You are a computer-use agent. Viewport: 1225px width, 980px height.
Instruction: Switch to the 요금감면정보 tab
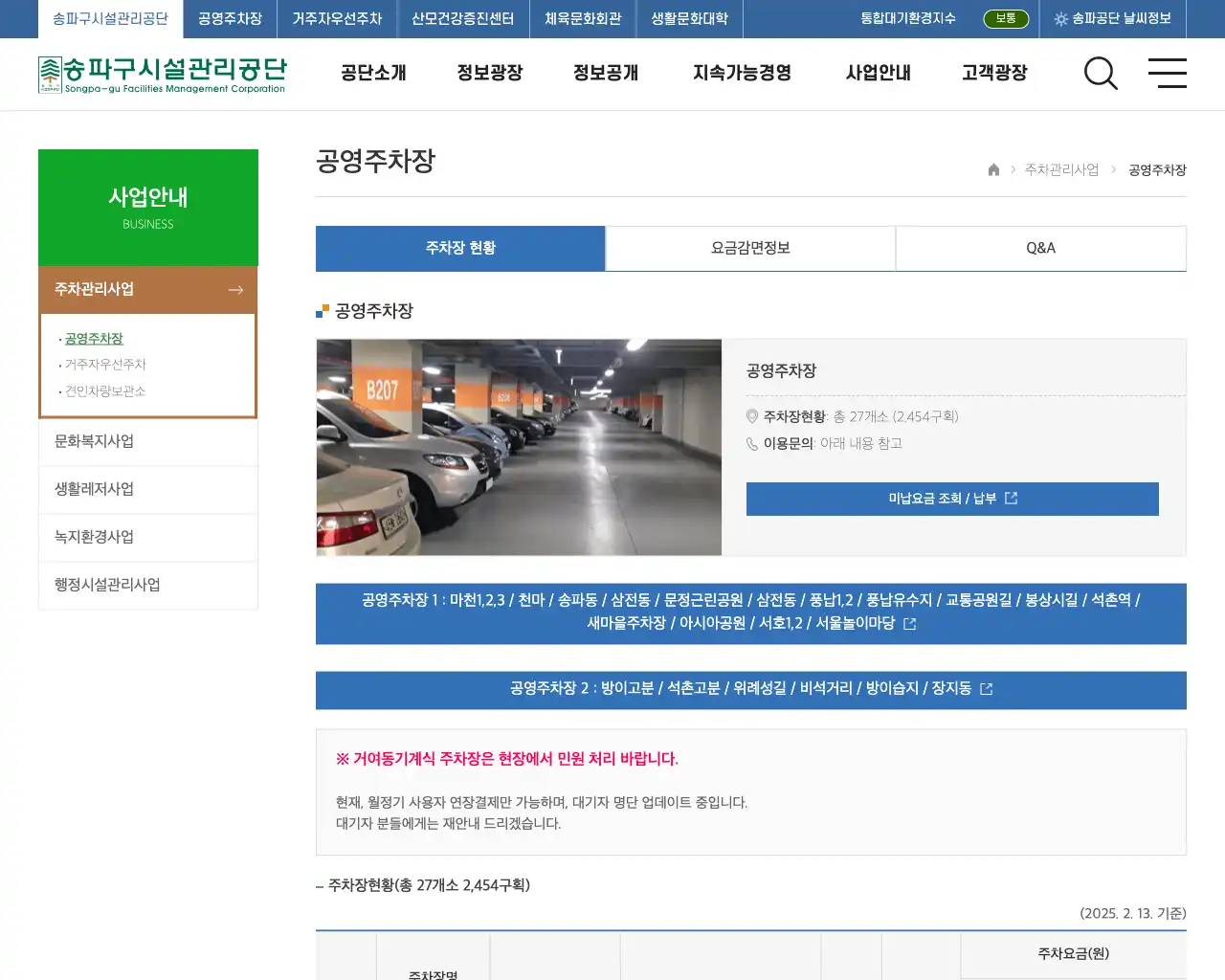coord(750,248)
